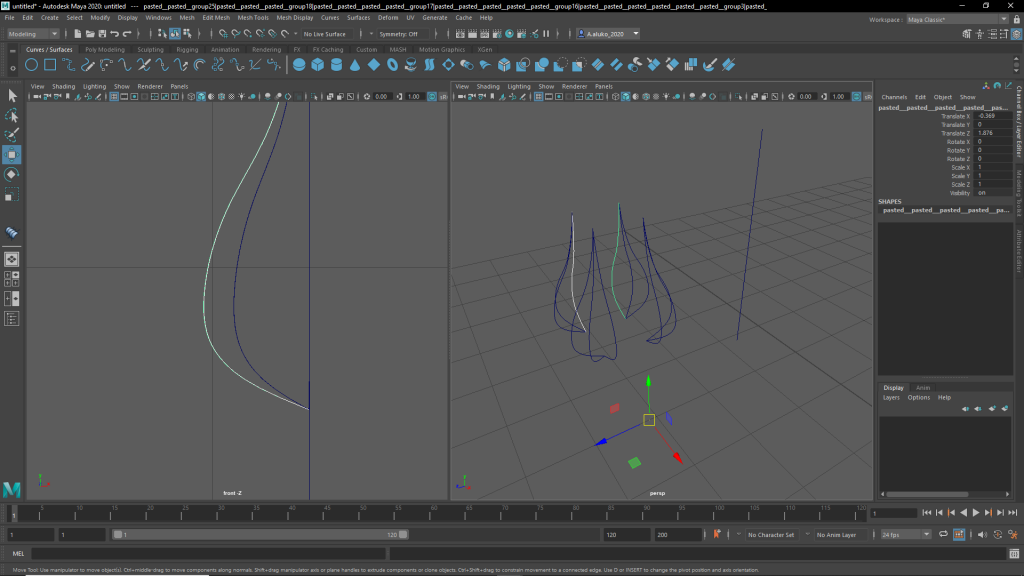Activate the Select tool arrow in toolbox

12,96
